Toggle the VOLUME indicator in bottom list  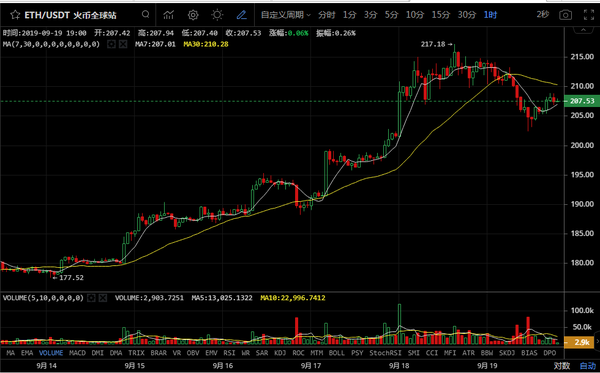pos(51,353)
